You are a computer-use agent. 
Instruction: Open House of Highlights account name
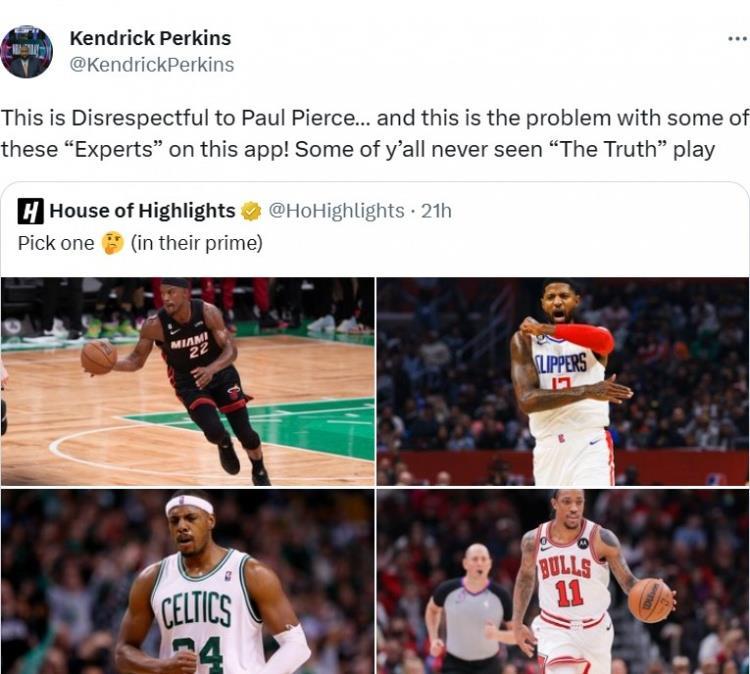click(142, 210)
